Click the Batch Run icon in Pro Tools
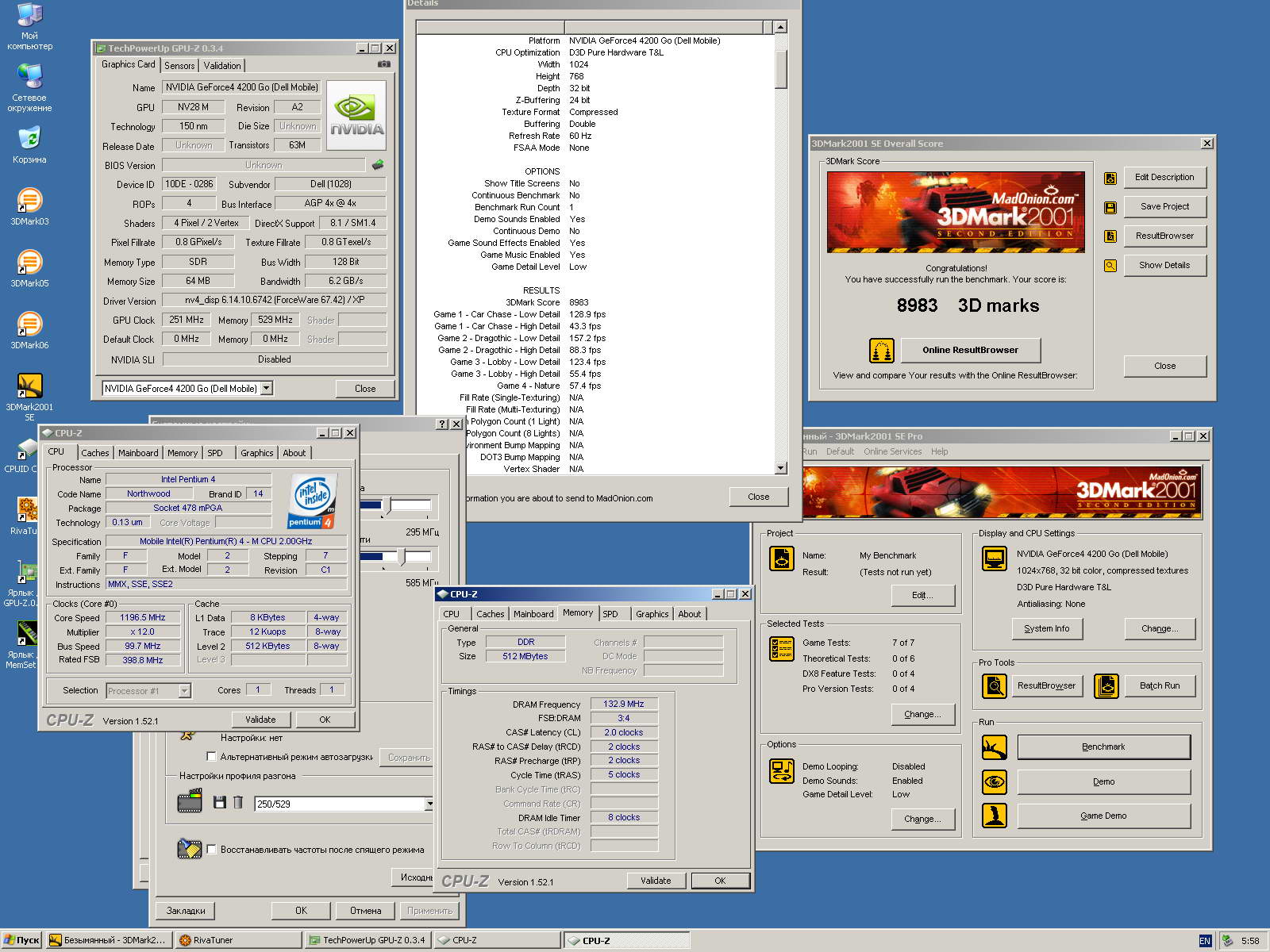Viewport: 1270px width, 952px height. pyautogui.click(x=1106, y=686)
